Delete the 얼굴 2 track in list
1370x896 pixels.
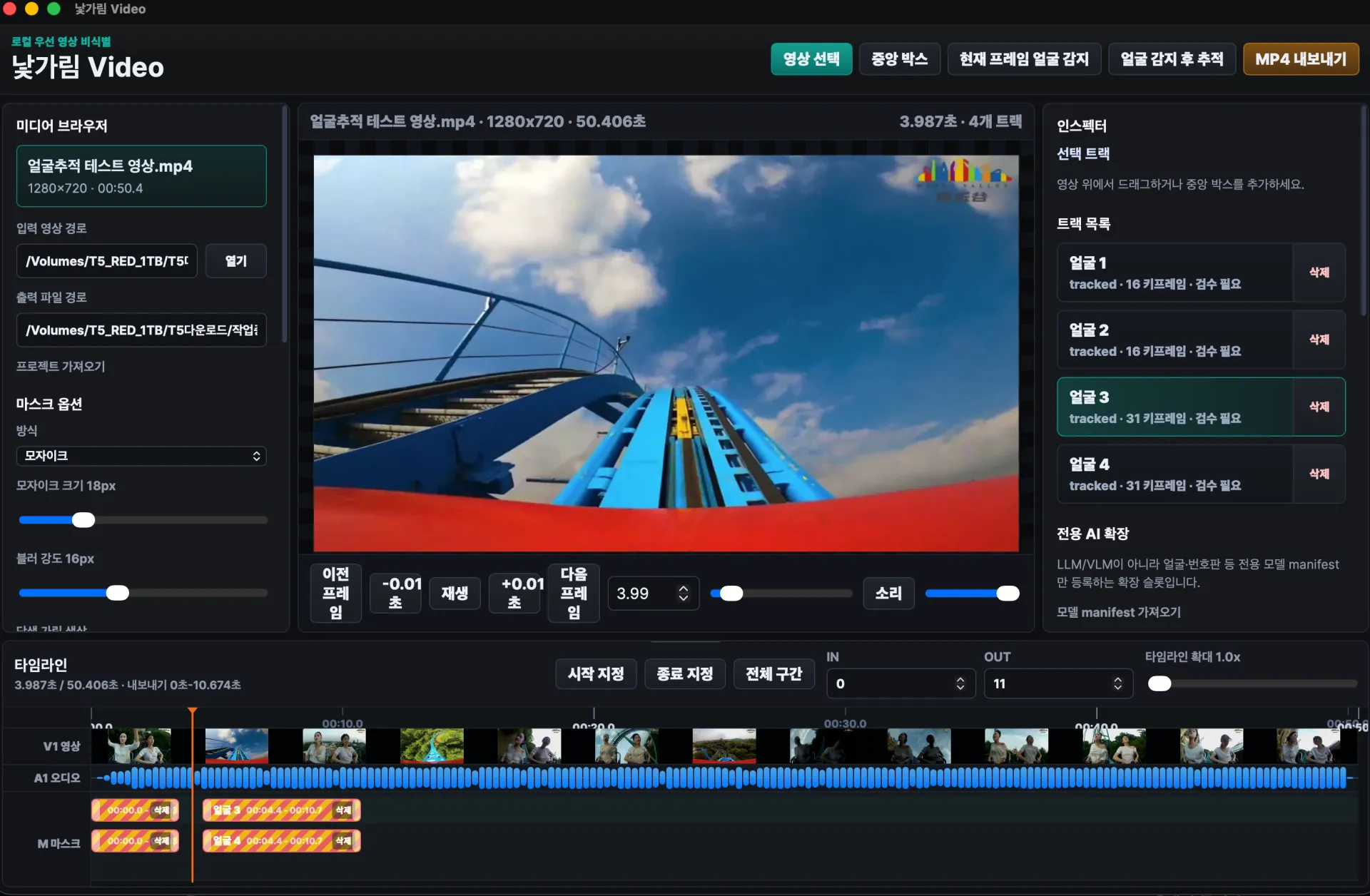[1319, 340]
